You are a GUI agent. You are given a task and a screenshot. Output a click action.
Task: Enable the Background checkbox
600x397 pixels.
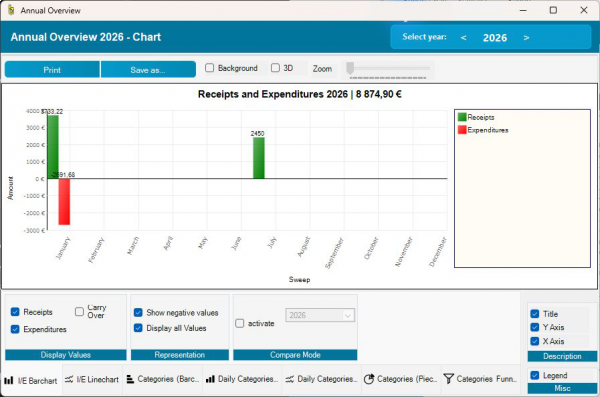pyautogui.click(x=209, y=68)
